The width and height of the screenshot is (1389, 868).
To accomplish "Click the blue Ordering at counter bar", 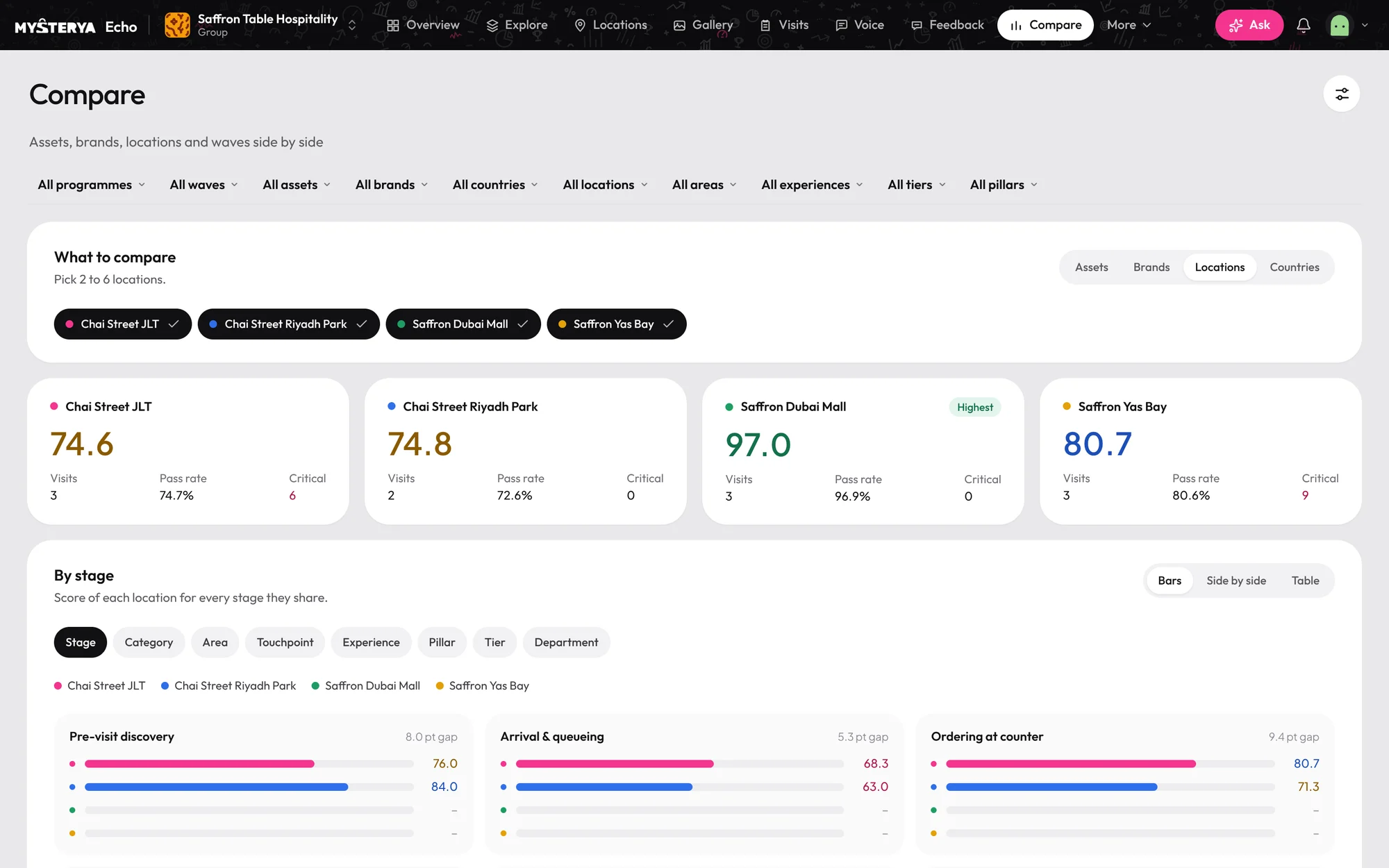I will coord(1051,787).
